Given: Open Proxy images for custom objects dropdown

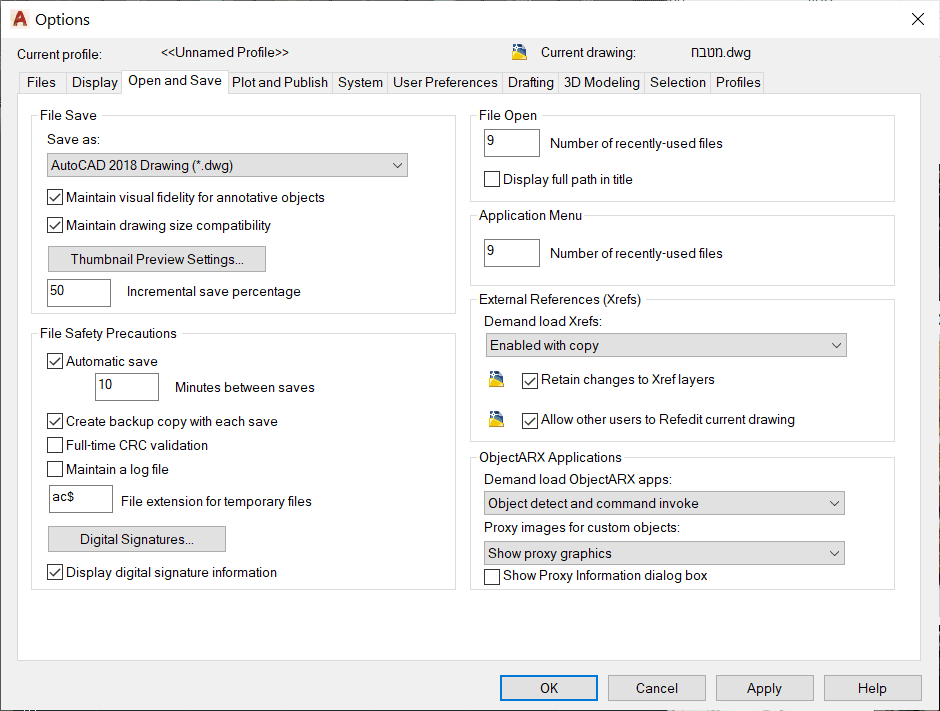Looking at the screenshot, I should 665,553.
